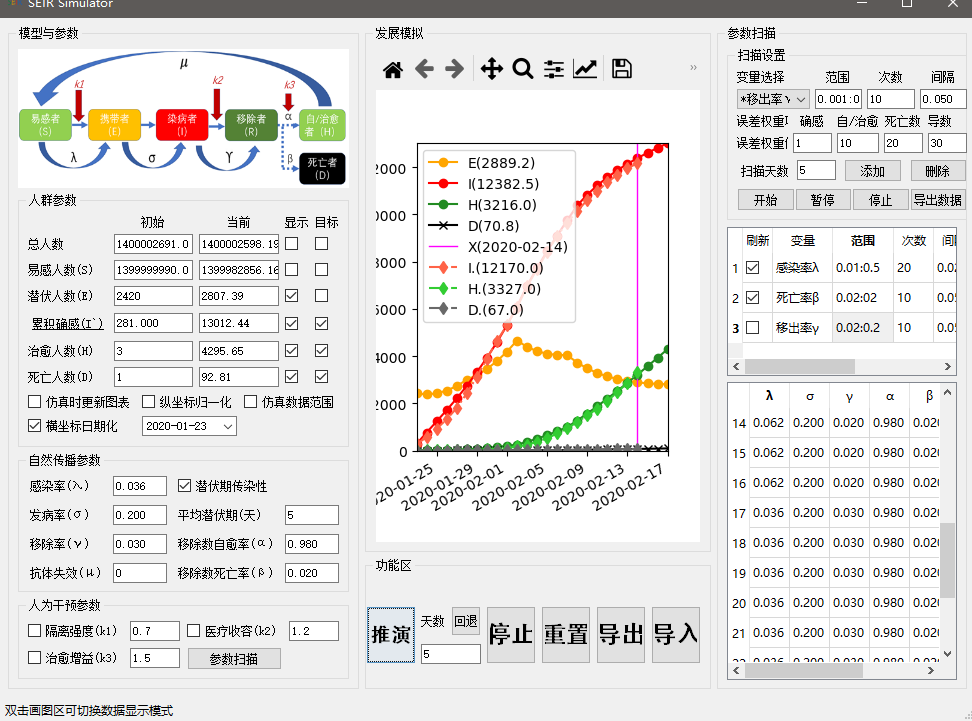Select the Zoom magnifier tool

pyautogui.click(x=522, y=69)
